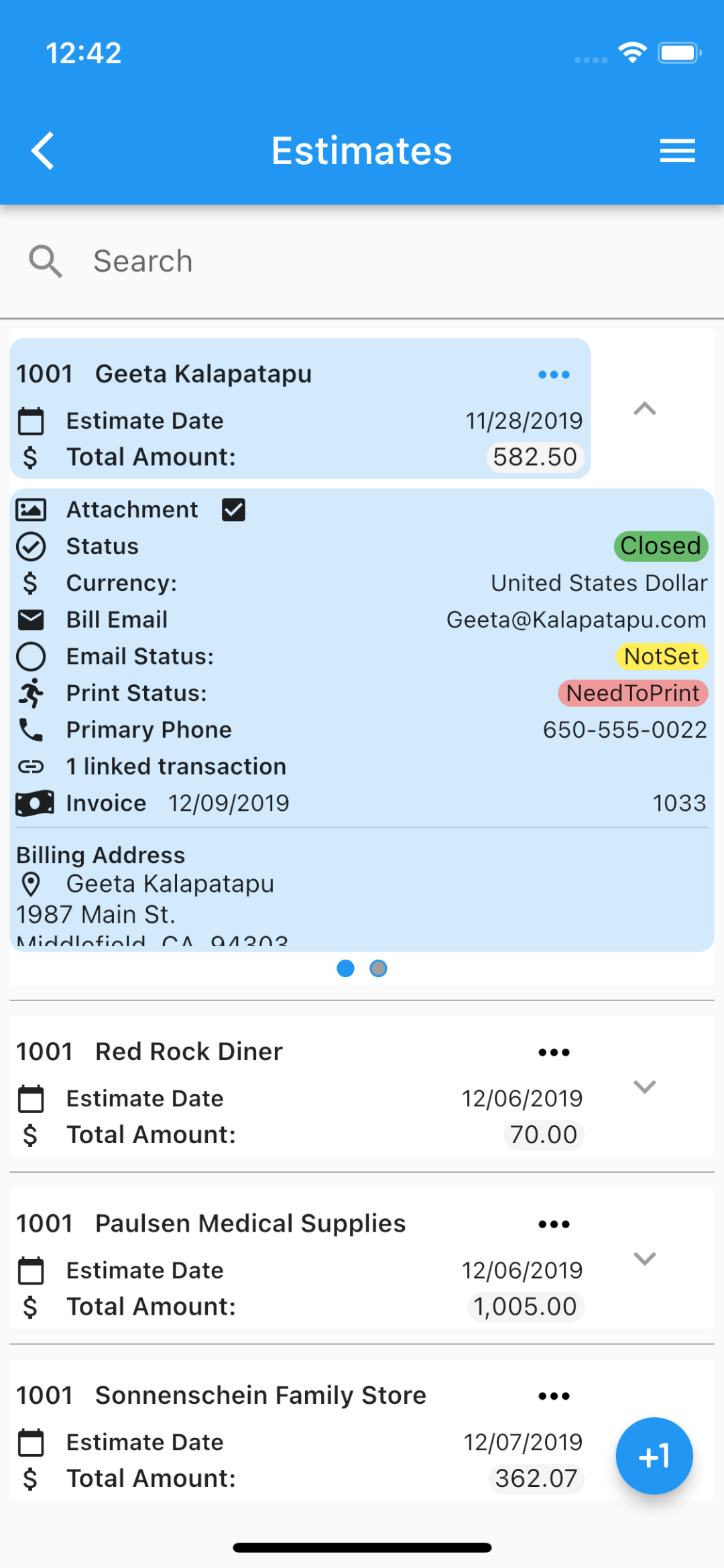This screenshot has width=724, height=1568.
Task: Focus the Search input field
Action: coord(396,261)
